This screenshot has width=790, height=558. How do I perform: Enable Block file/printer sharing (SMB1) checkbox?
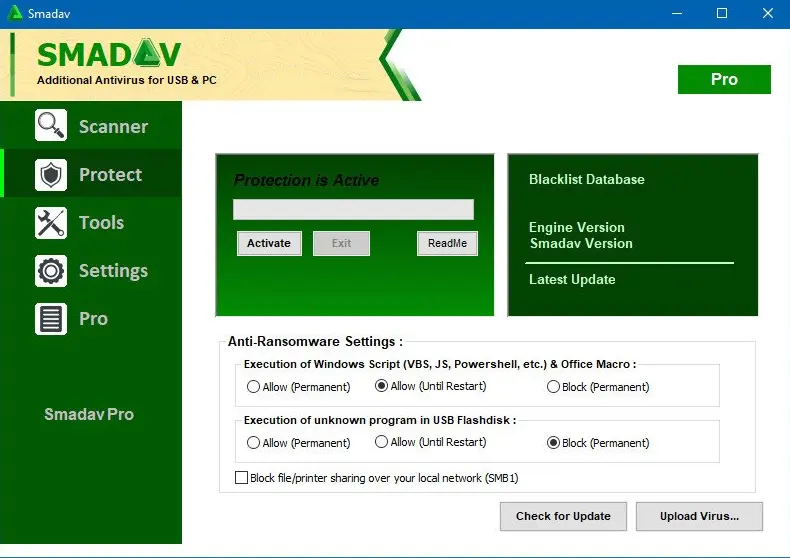(241, 477)
